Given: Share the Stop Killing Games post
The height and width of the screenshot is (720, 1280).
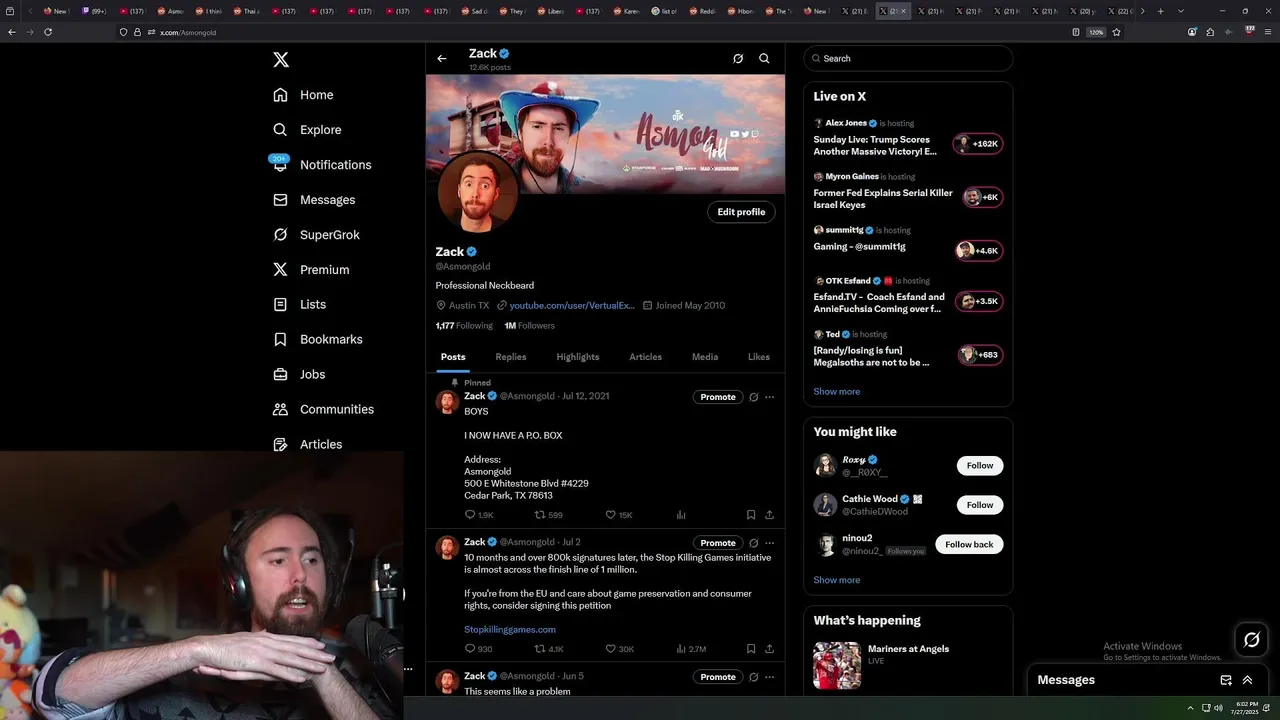Looking at the screenshot, I should pos(769,649).
